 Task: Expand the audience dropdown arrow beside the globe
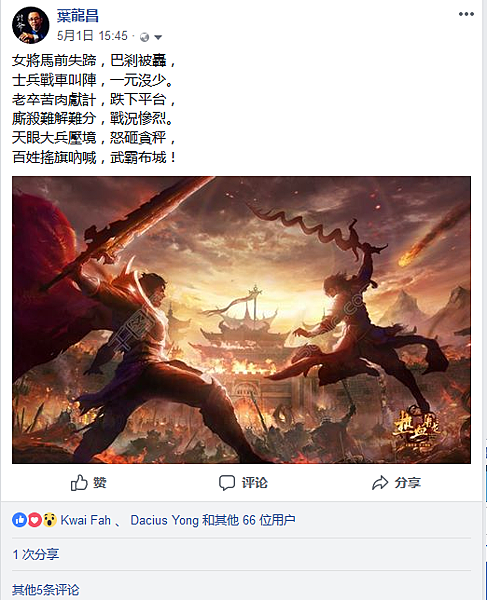(158, 37)
